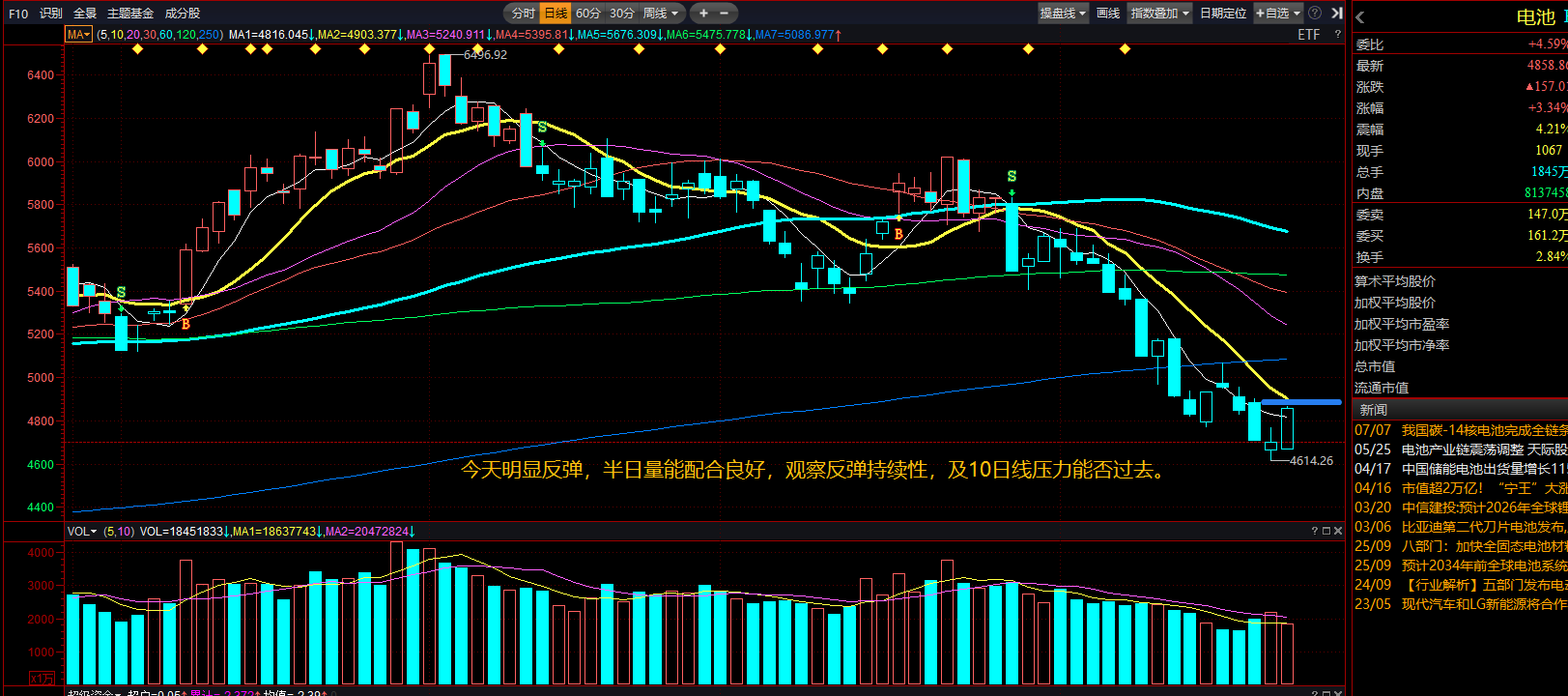Screen dimensions: 1568x696
Task: Open news: 电池产业链震荡调整
Action: click(x=1485, y=449)
